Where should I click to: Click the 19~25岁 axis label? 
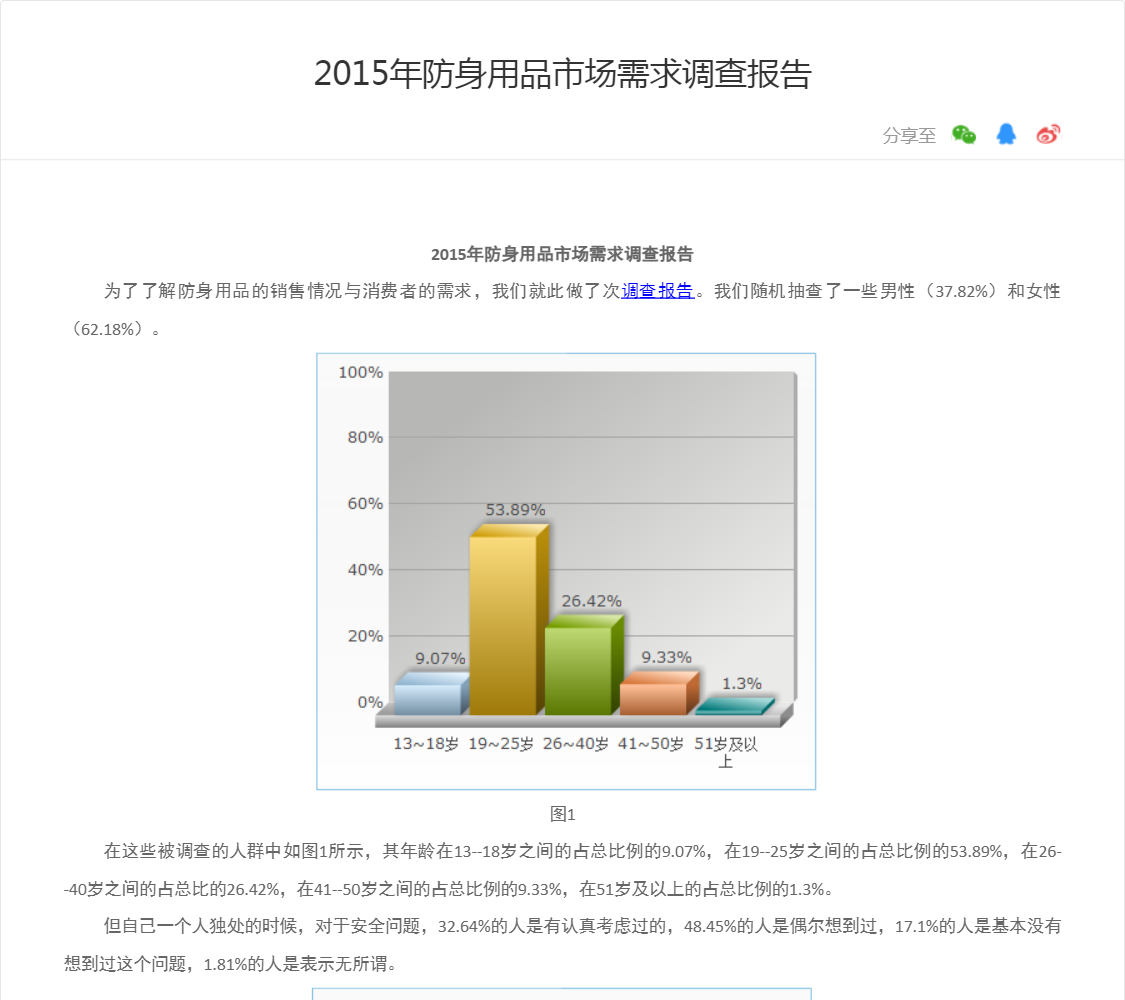(x=501, y=744)
